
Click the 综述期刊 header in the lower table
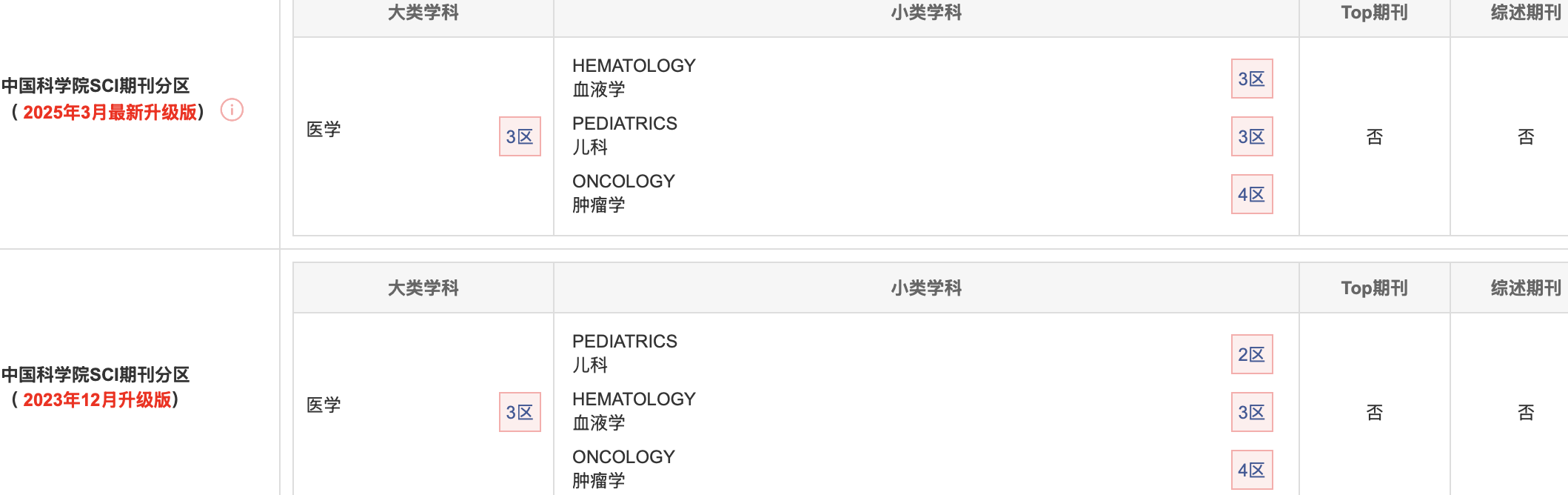point(1526,288)
